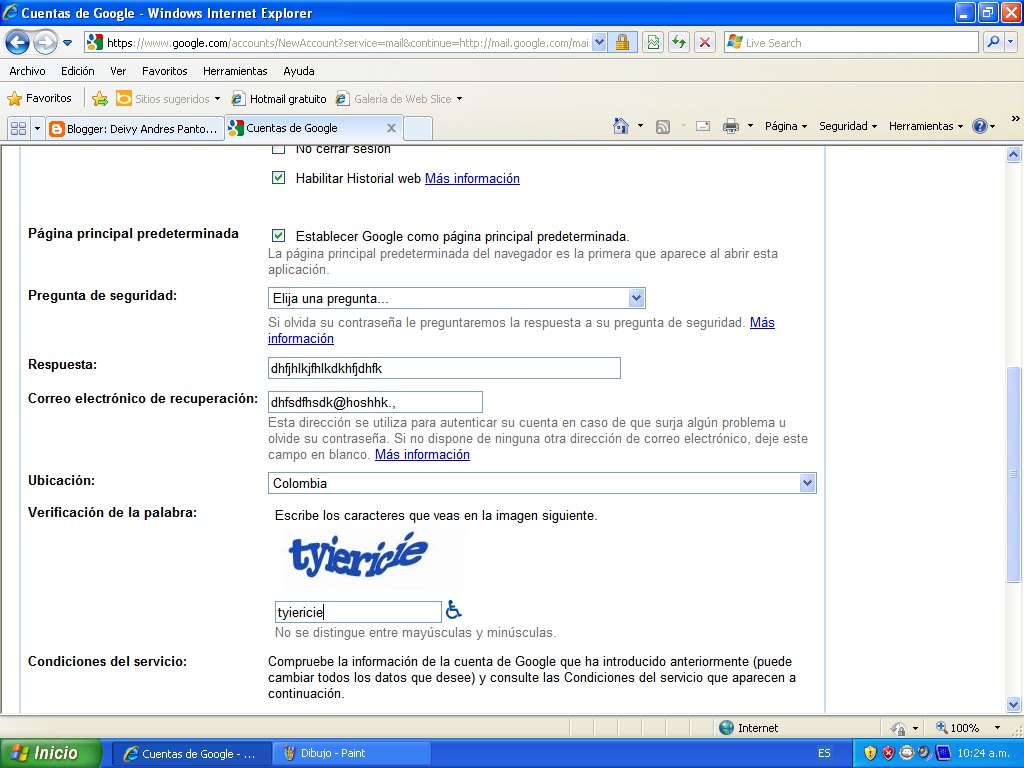Open a new blank tab
Image resolution: width=1024 pixels, height=768 pixels.
(x=418, y=128)
